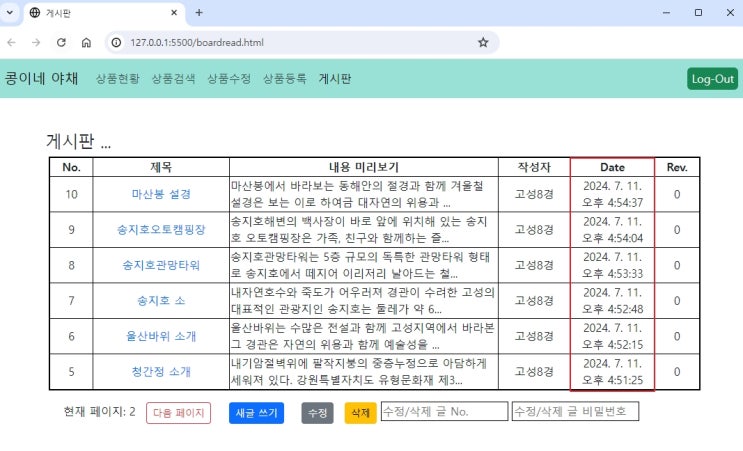Open tab search chevron
The image size is (743, 451).
tap(9, 13)
